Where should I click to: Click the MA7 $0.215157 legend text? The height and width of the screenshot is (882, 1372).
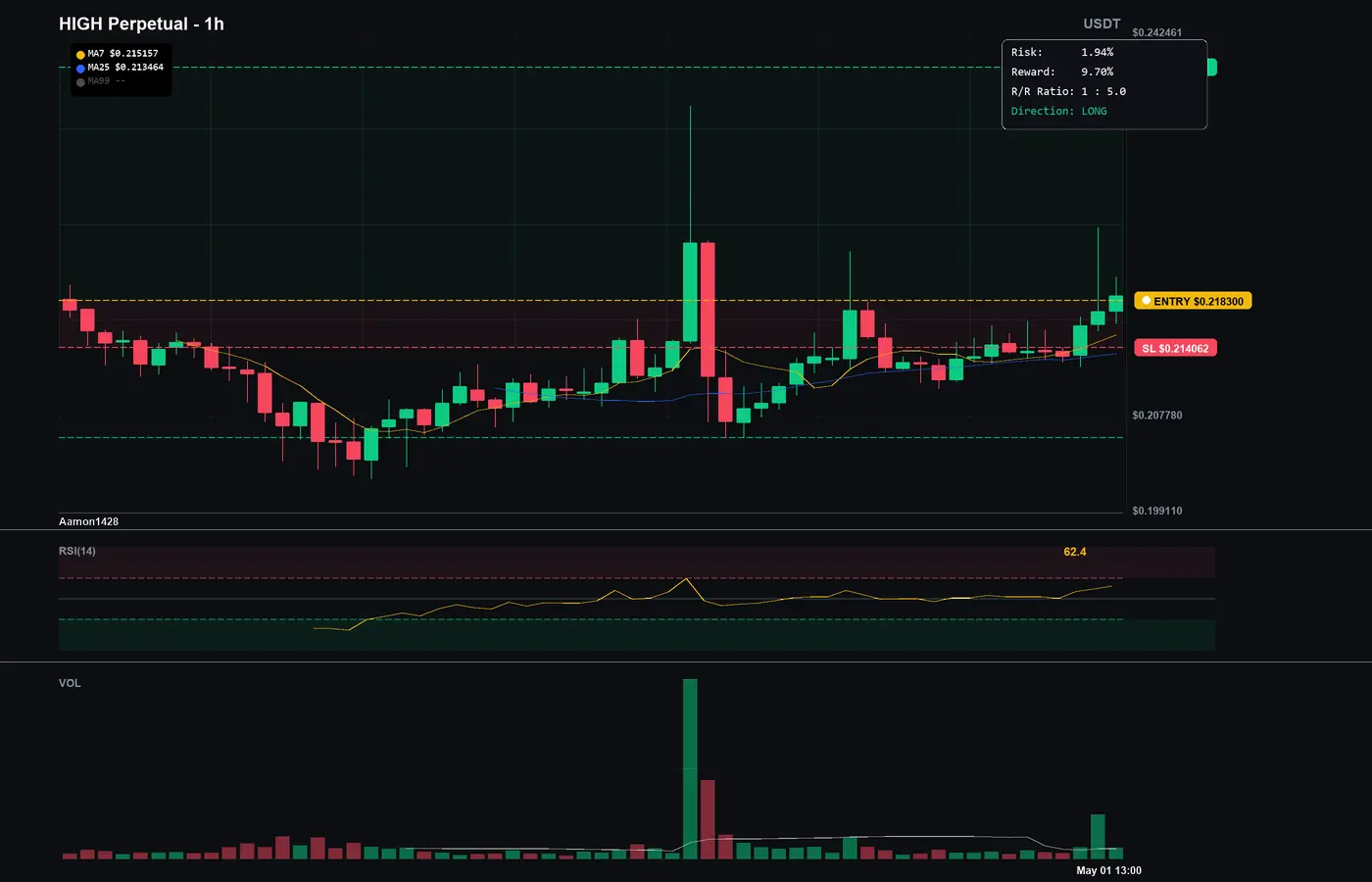pos(122,54)
